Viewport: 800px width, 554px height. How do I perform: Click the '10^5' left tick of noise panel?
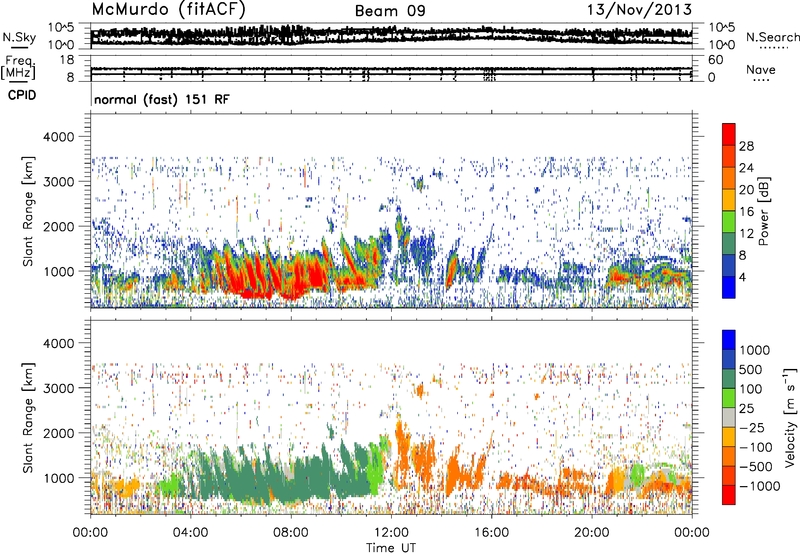click(x=61, y=27)
